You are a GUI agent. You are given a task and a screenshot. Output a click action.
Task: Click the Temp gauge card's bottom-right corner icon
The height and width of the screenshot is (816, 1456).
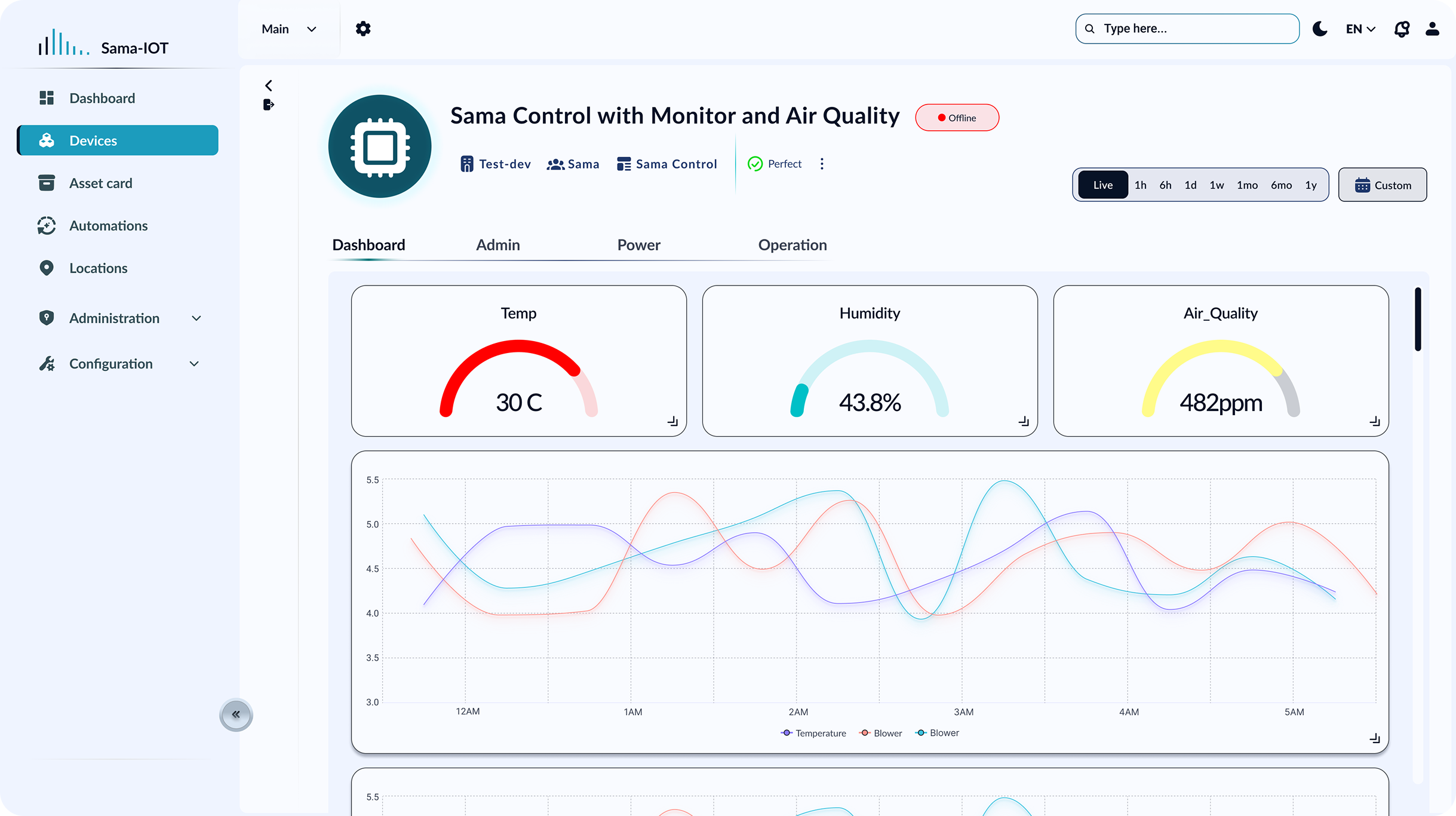pyautogui.click(x=672, y=421)
